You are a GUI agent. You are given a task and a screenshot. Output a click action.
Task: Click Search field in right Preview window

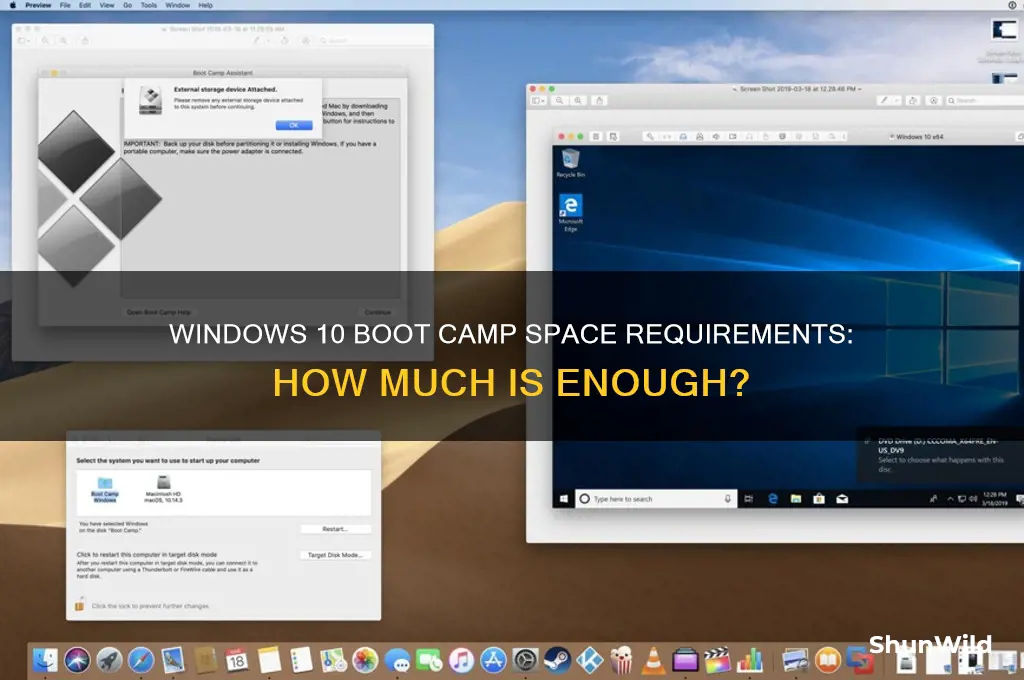[x=984, y=101]
